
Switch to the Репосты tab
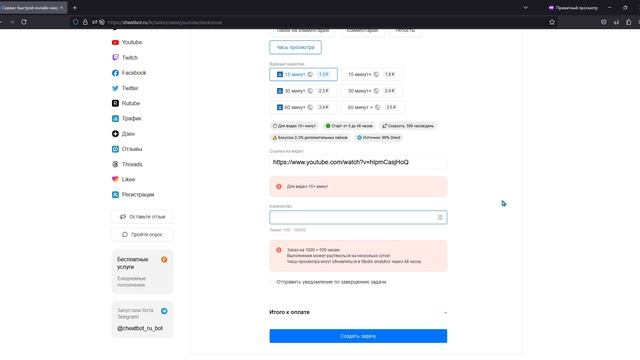405,31
